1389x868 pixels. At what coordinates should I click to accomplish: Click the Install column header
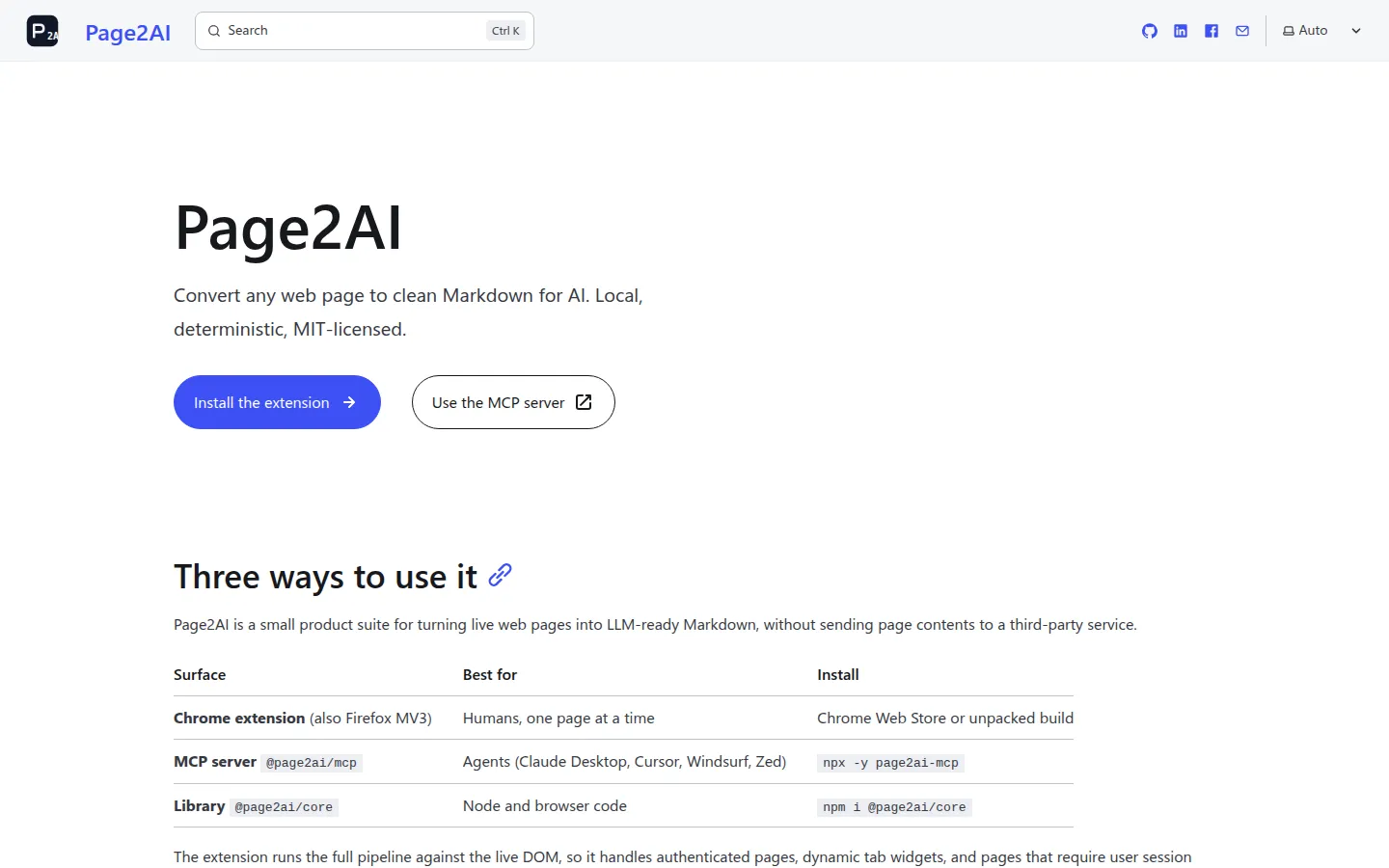tap(838, 675)
